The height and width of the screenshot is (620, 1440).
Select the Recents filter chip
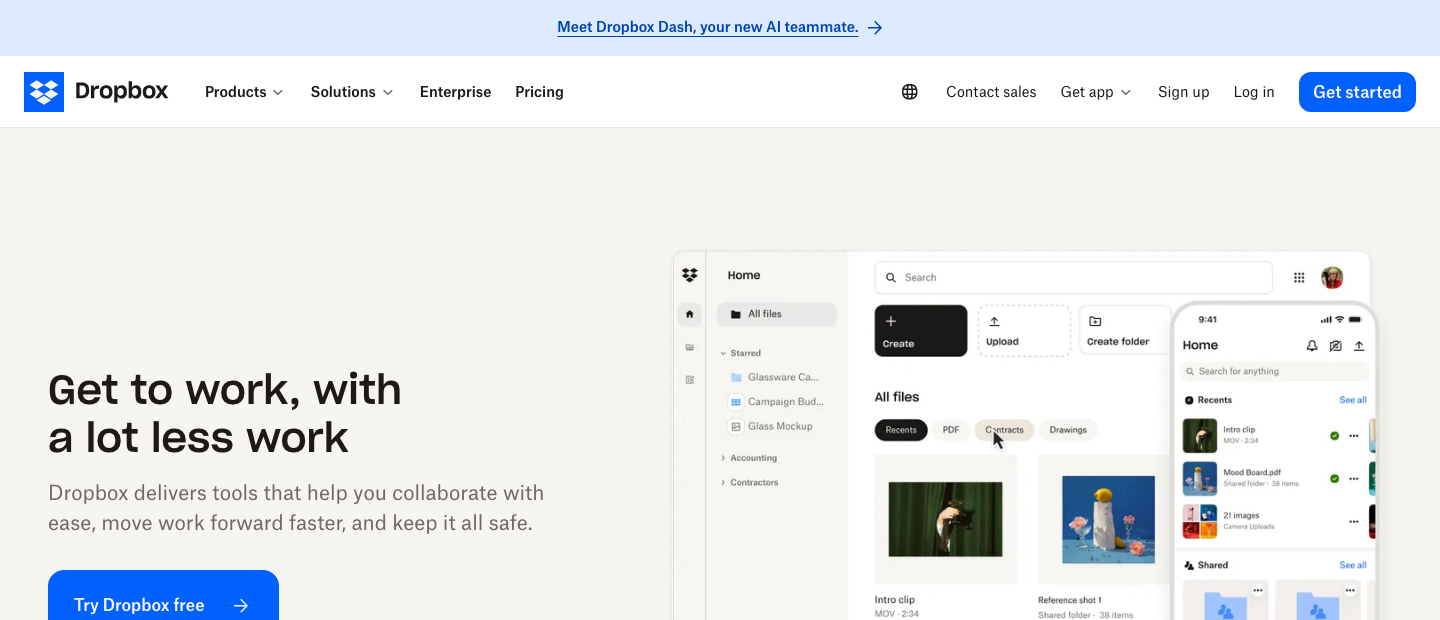click(901, 430)
